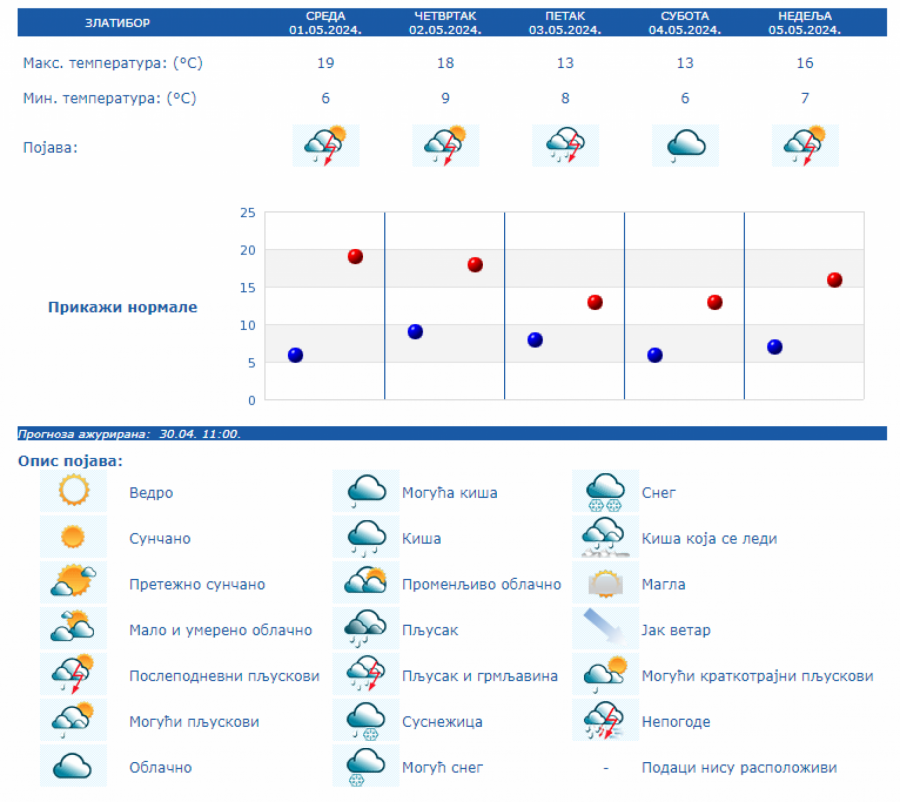900x802 pixels.
Task: Click the Снег snow legend icon
Action: coord(605,492)
